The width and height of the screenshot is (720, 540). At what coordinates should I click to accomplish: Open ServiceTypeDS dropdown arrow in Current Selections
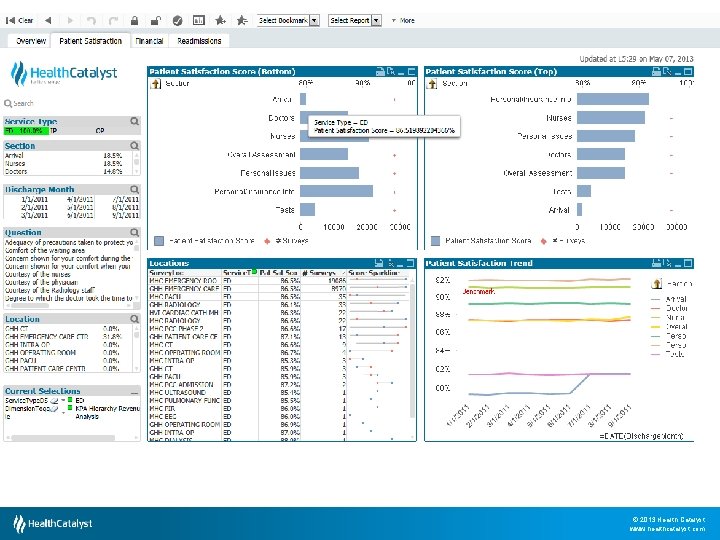point(63,400)
